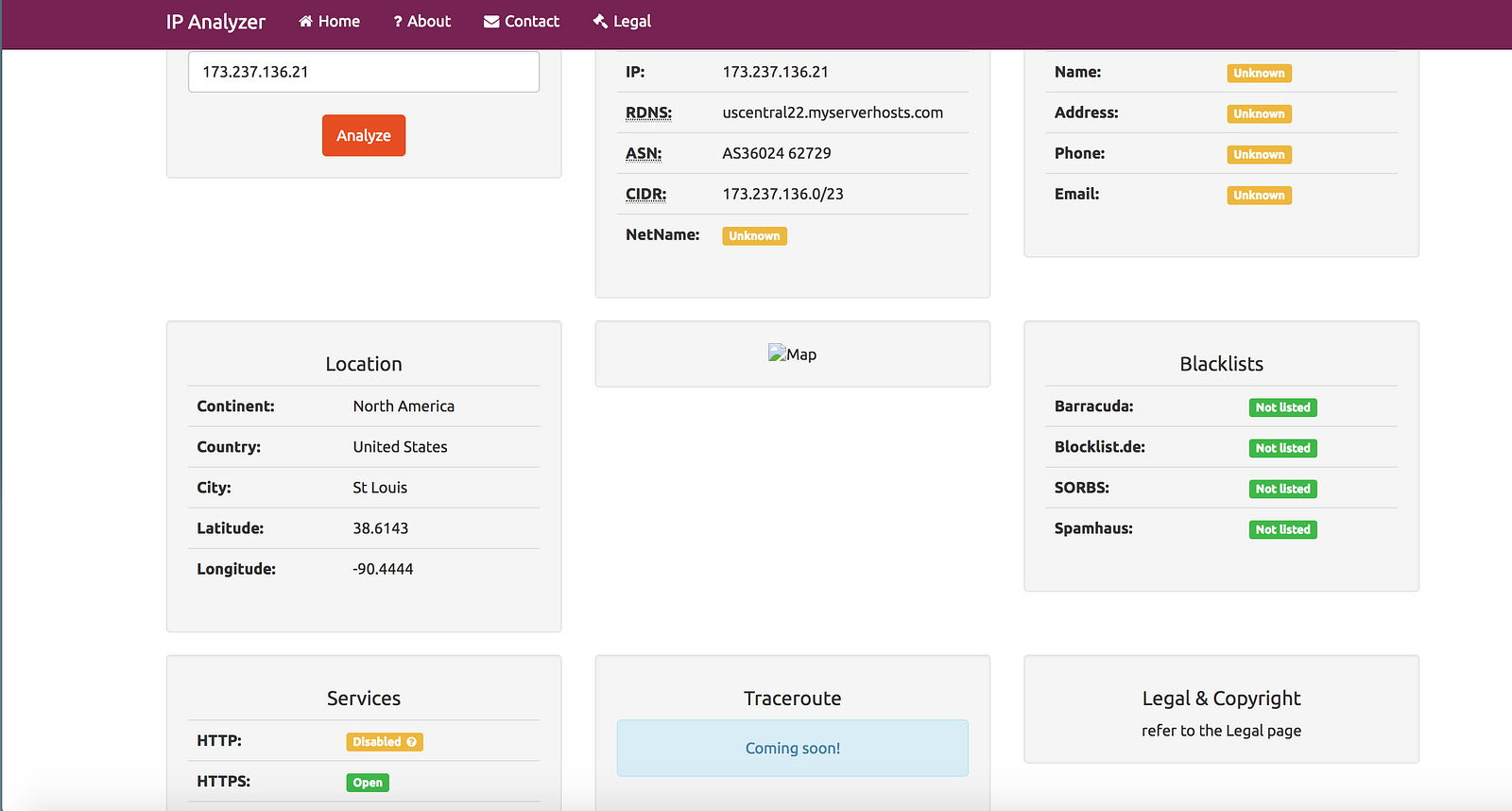Click the broken Map image
Image resolution: width=1512 pixels, height=811 pixels.
point(793,354)
